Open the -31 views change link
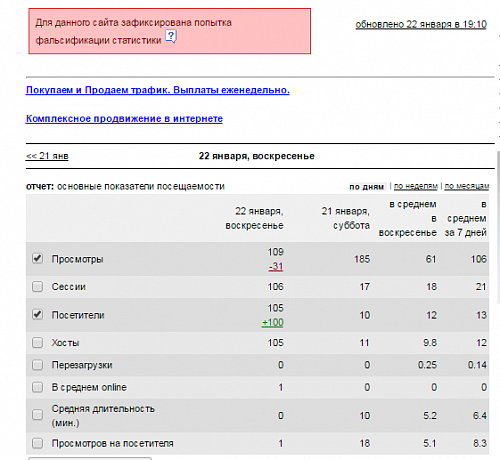Viewport: 500px width, 460px height. point(276,267)
